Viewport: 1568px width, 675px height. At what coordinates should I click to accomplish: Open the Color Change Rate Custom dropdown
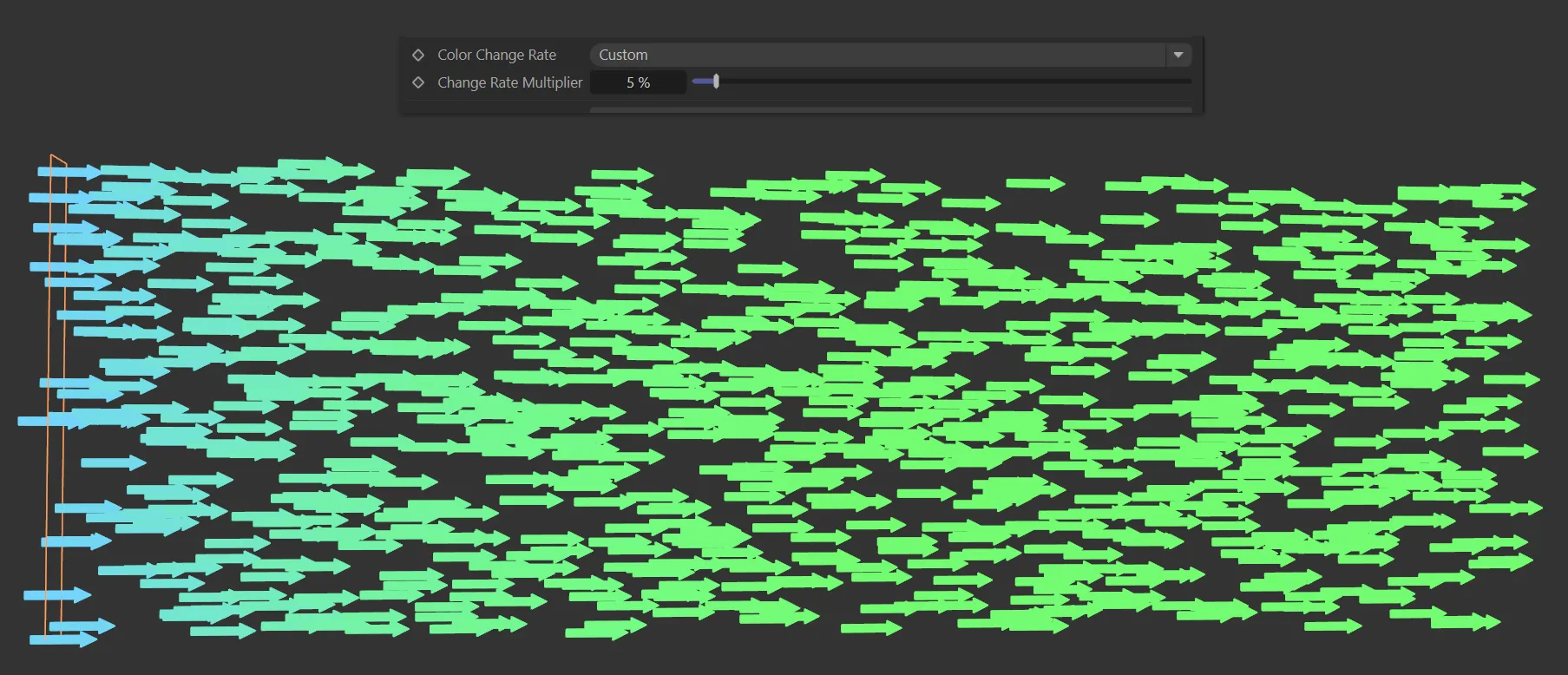(876, 55)
